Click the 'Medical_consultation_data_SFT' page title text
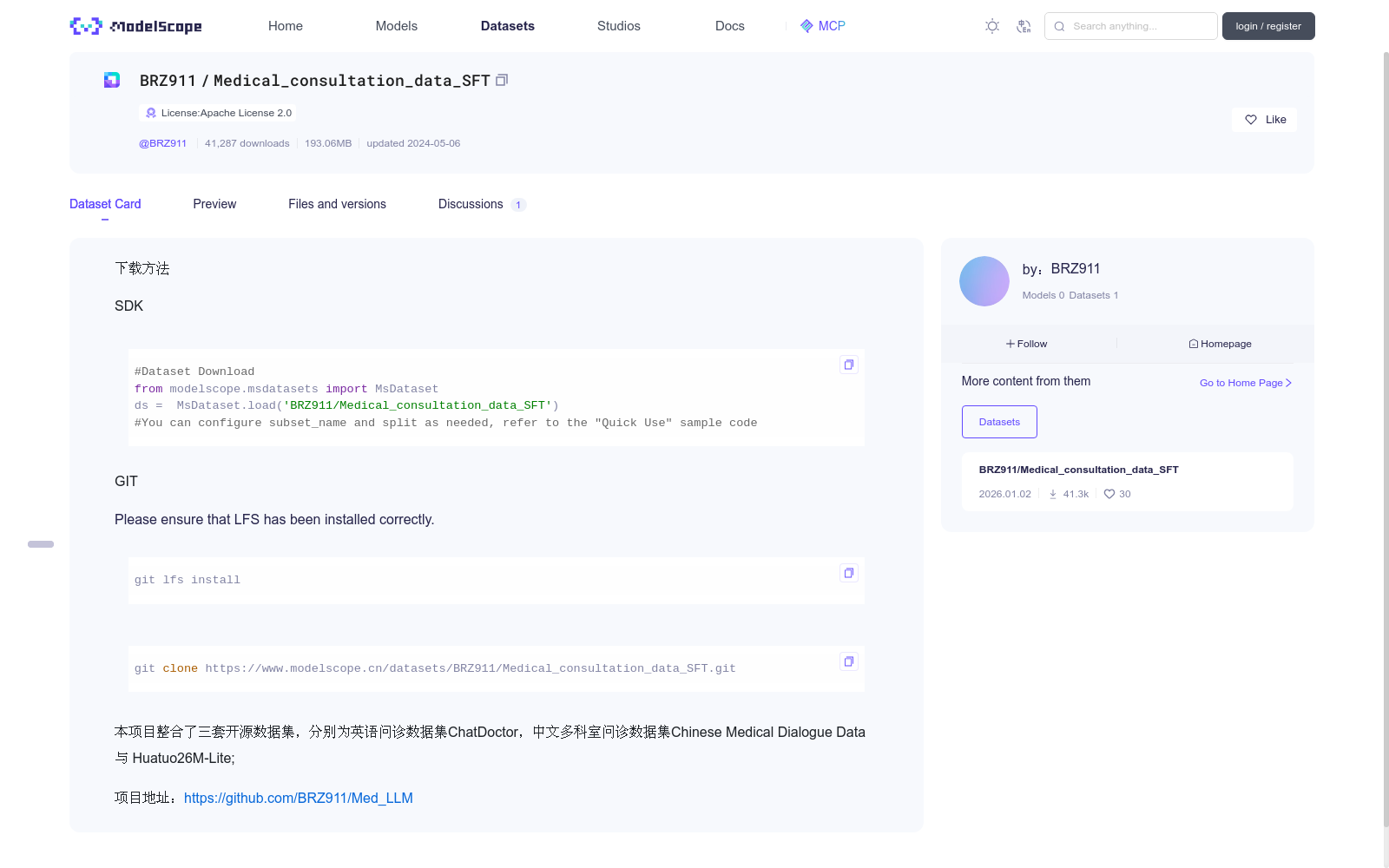The image size is (1389, 868). [352, 80]
